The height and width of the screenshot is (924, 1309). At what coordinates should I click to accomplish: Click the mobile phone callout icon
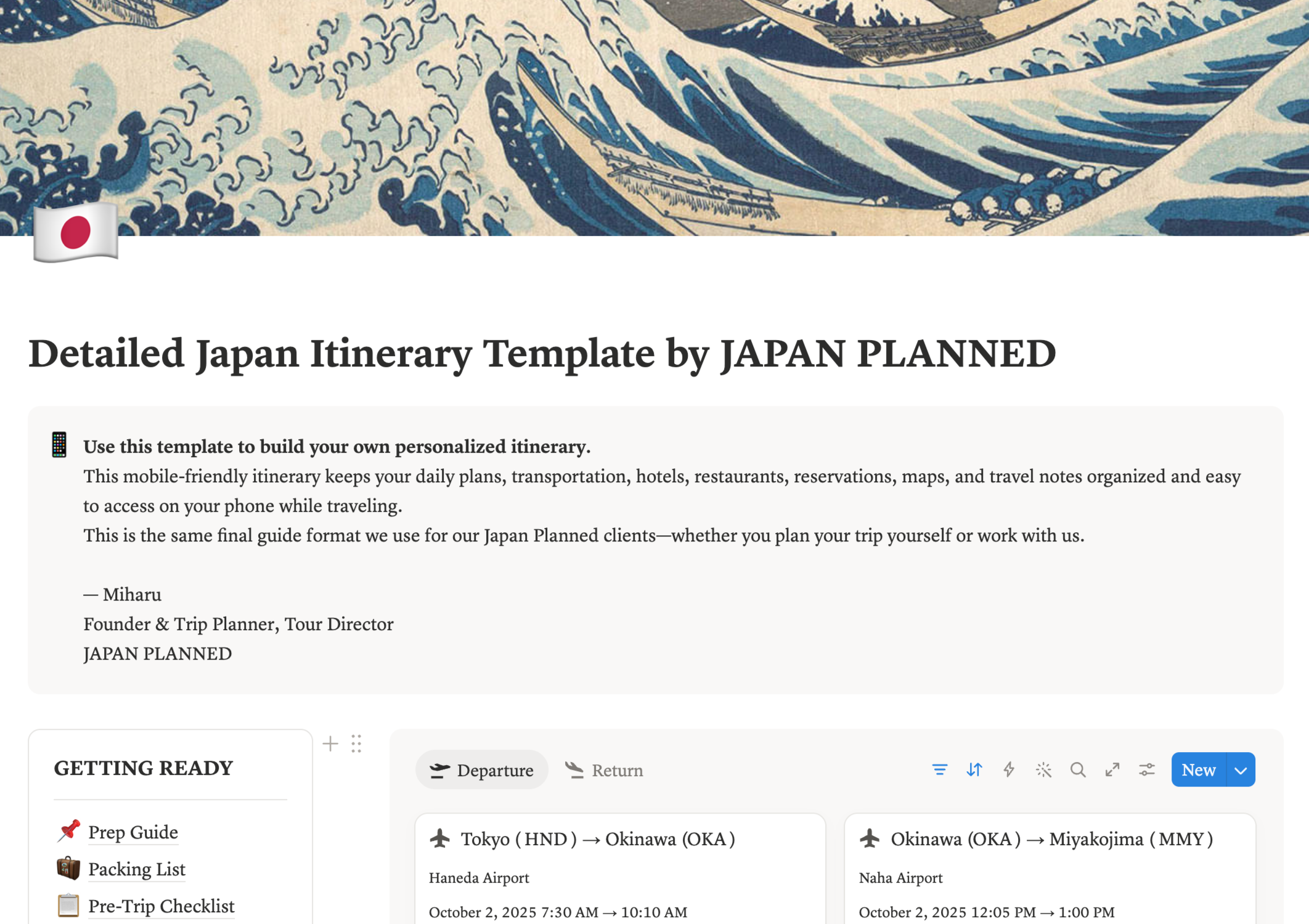click(59, 445)
